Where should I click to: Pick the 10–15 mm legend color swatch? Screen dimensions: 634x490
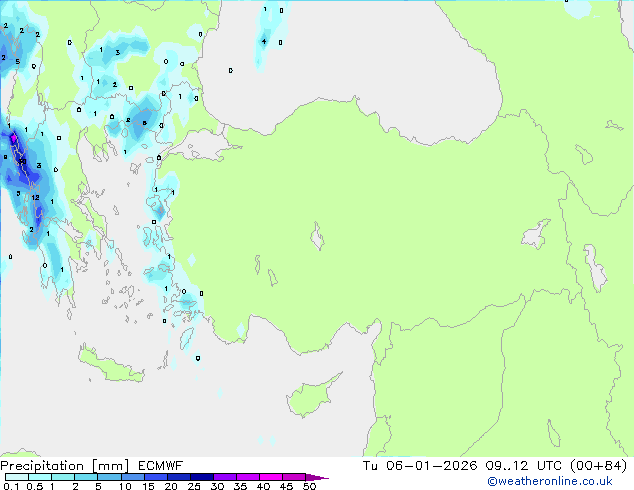(x=132, y=477)
